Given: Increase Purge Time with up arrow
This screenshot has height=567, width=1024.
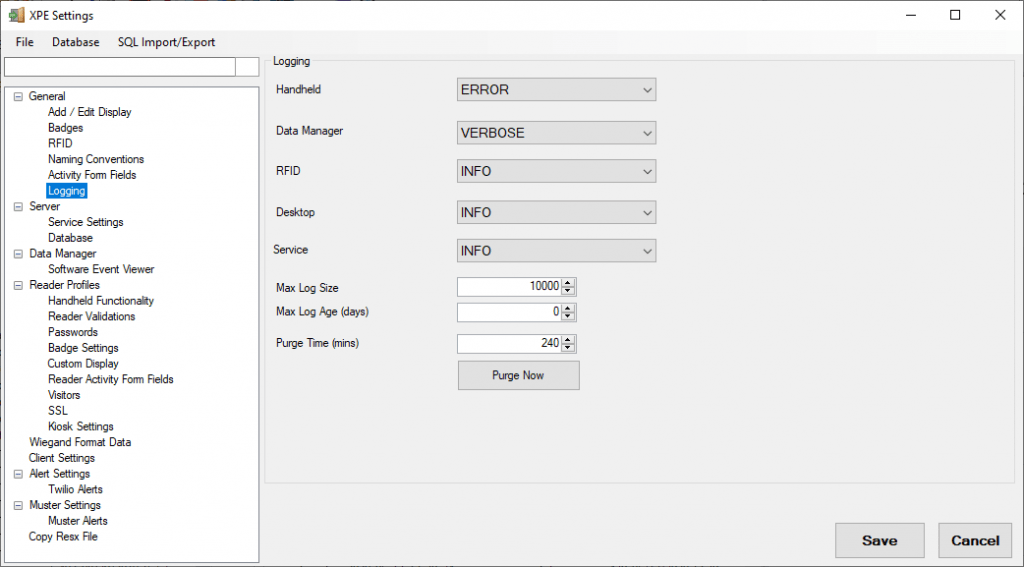Looking at the screenshot, I should click(x=568, y=340).
